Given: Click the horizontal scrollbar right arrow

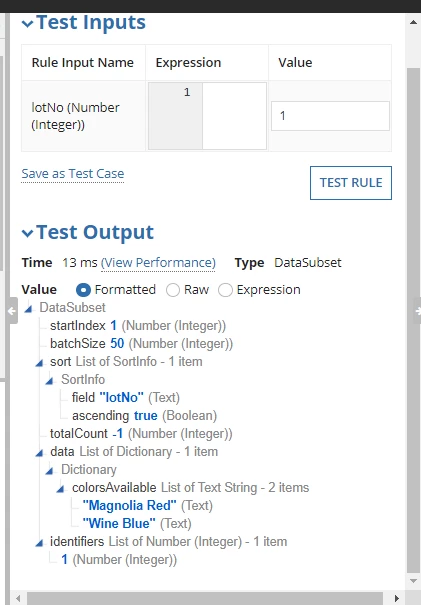Looking at the screenshot, I should 397,598.
